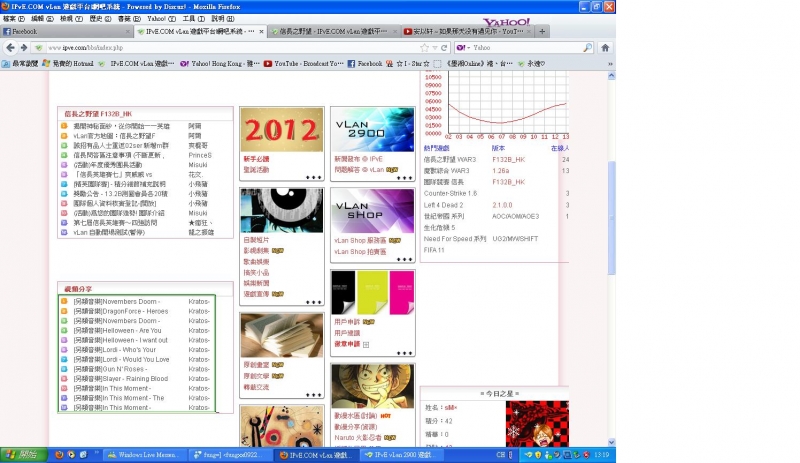The image size is (800, 463).
Task: Switch to the YouTube tab
Action: click(467, 31)
